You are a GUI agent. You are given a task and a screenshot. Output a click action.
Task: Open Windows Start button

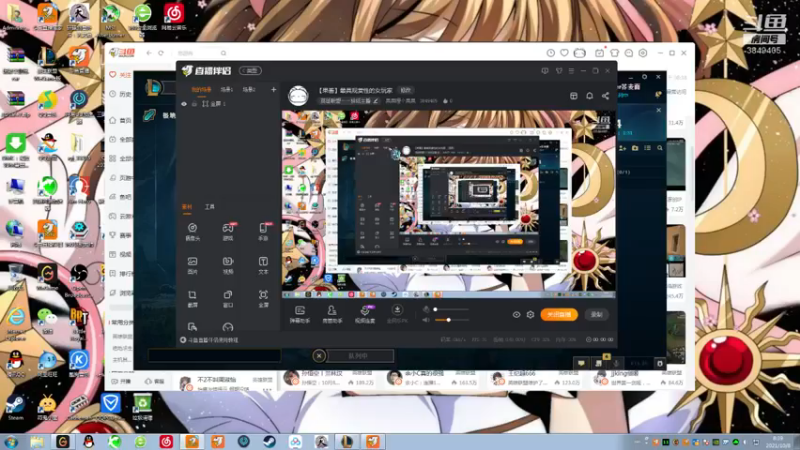click(11, 441)
